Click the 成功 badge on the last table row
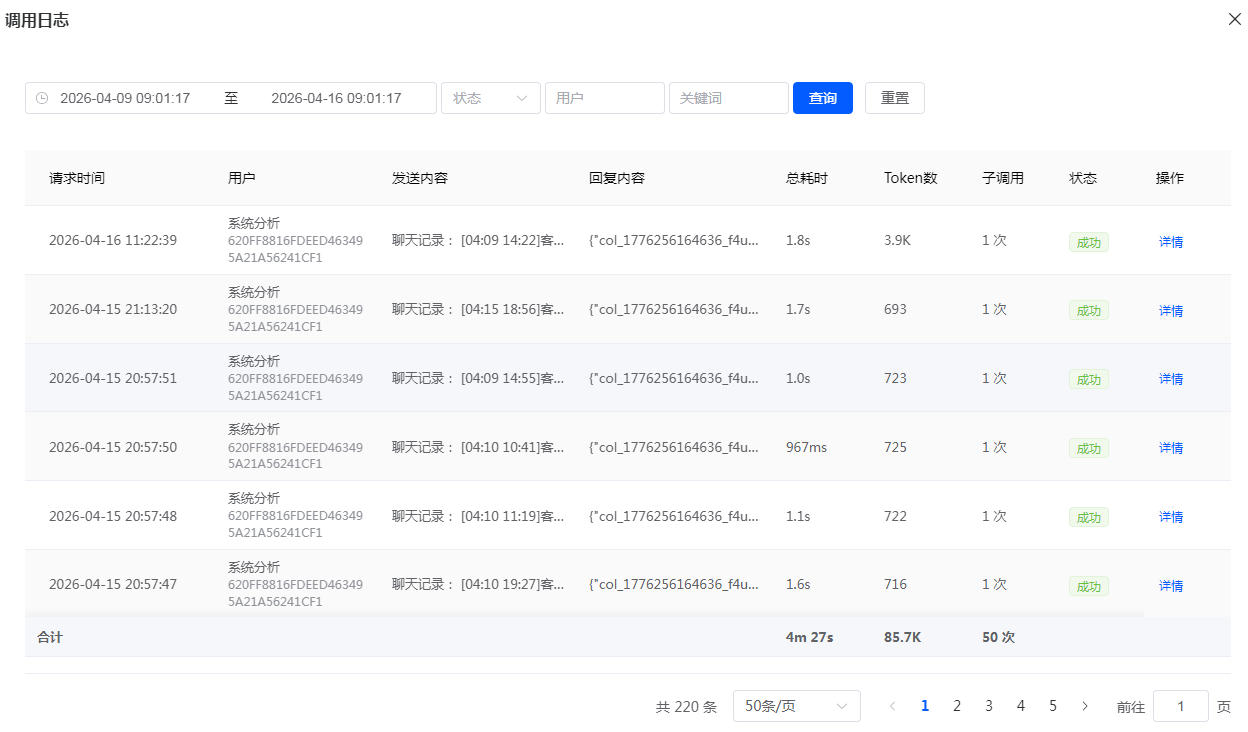Screen dimensions: 1248x732 (1088, 585)
